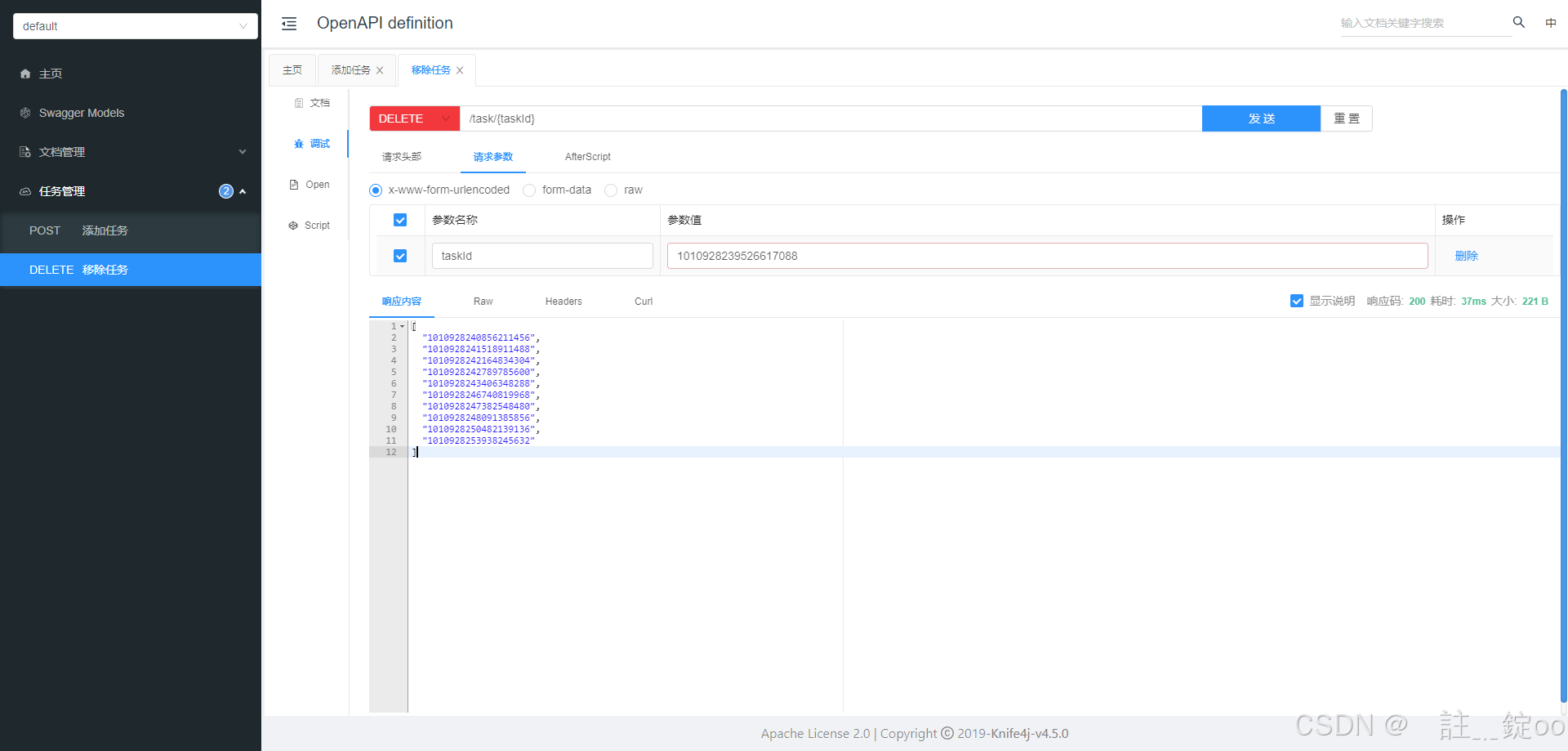Viewport: 1568px width, 751px height.
Task: Open the Raw response tab
Action: pyautogui.click(x=483, y=302)
